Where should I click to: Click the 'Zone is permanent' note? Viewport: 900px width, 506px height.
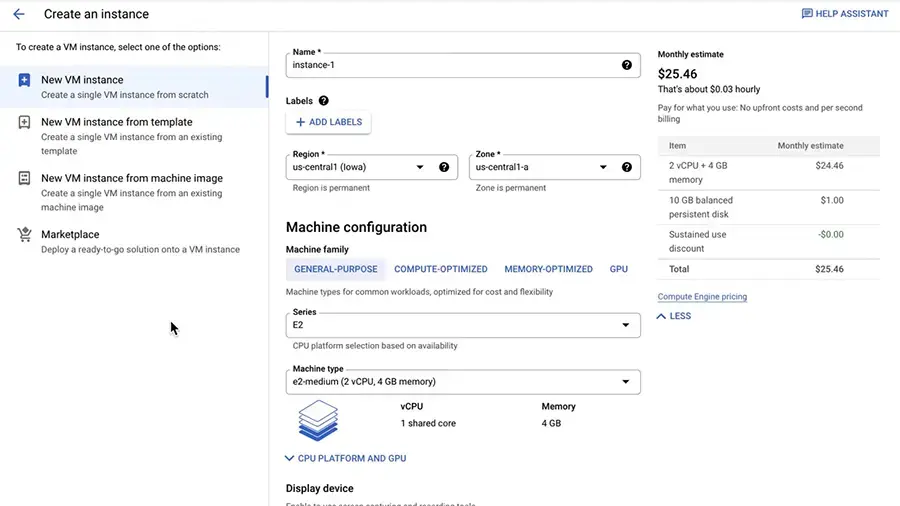[511, 188]
